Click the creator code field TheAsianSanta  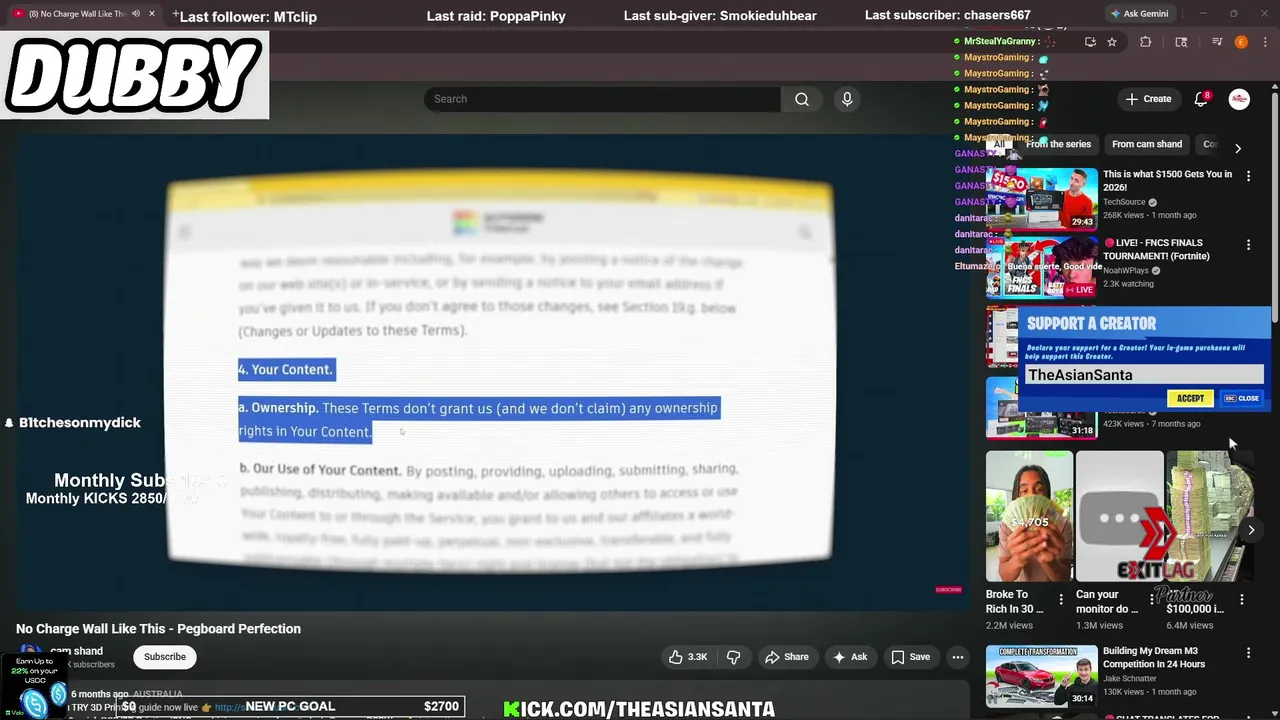click(1145, 375)
